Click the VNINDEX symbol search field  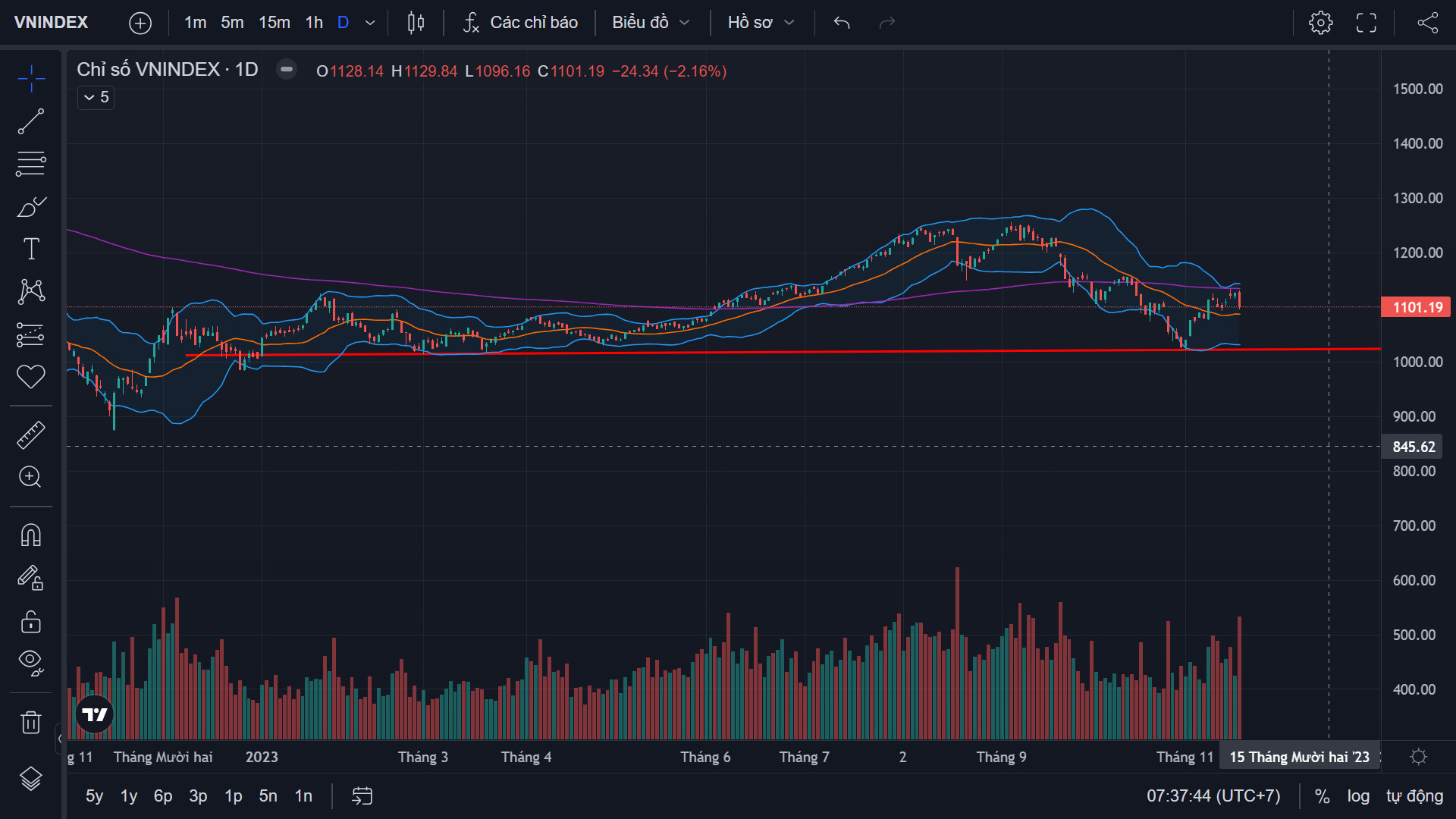coord(52,23)
